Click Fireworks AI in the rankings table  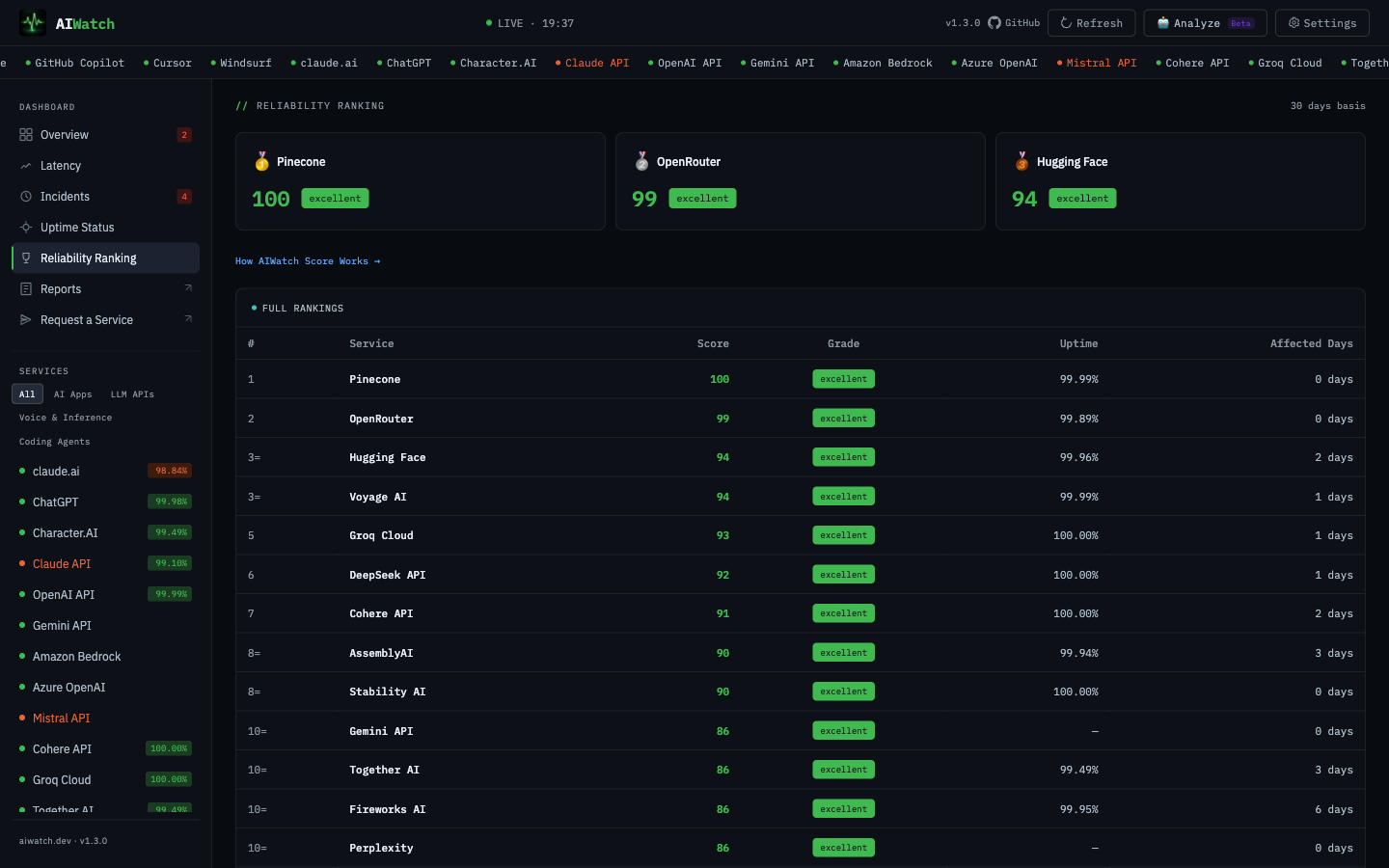387,809
